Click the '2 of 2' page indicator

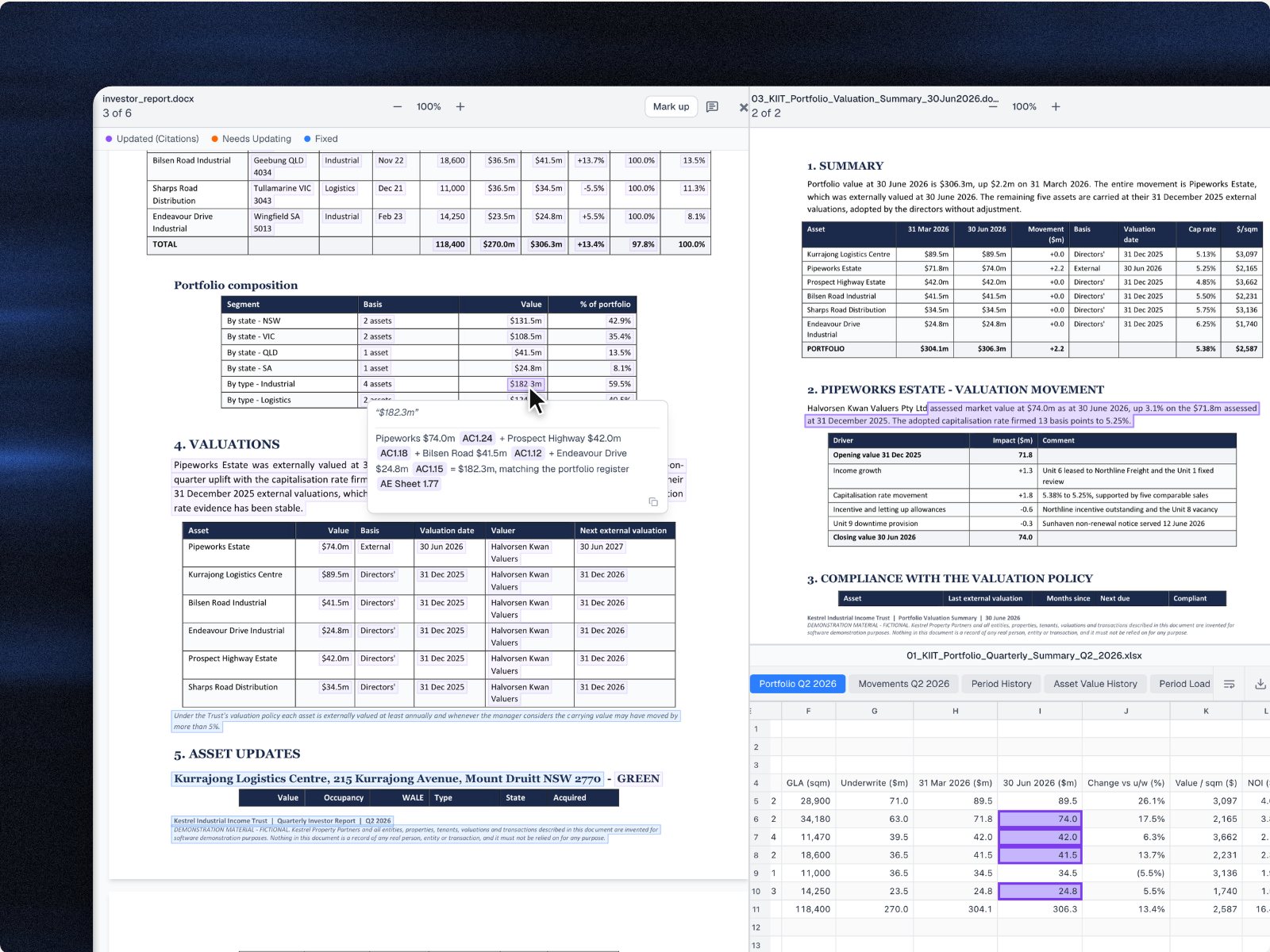(x=766, y=113)
